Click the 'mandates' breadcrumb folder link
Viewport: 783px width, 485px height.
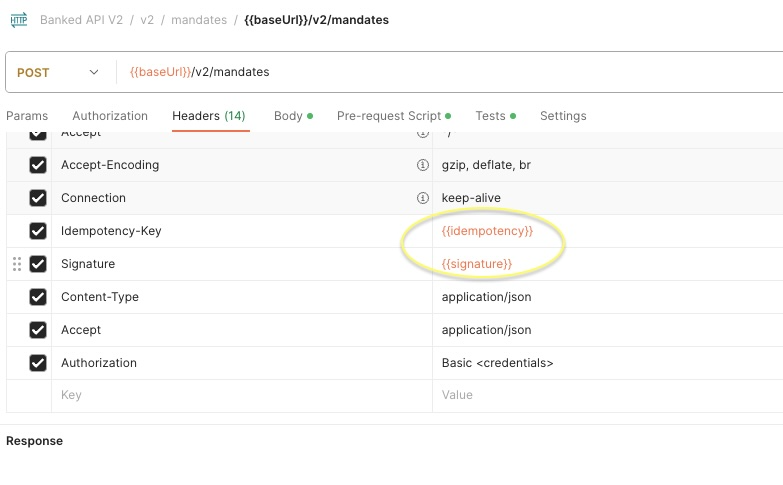point(201,20)
